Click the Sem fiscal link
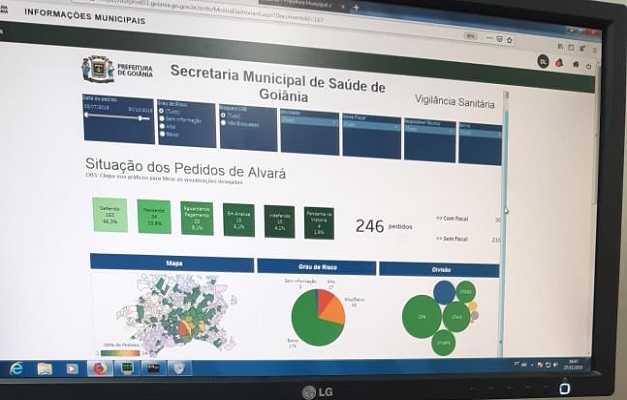627x400 pixels. 451,238
